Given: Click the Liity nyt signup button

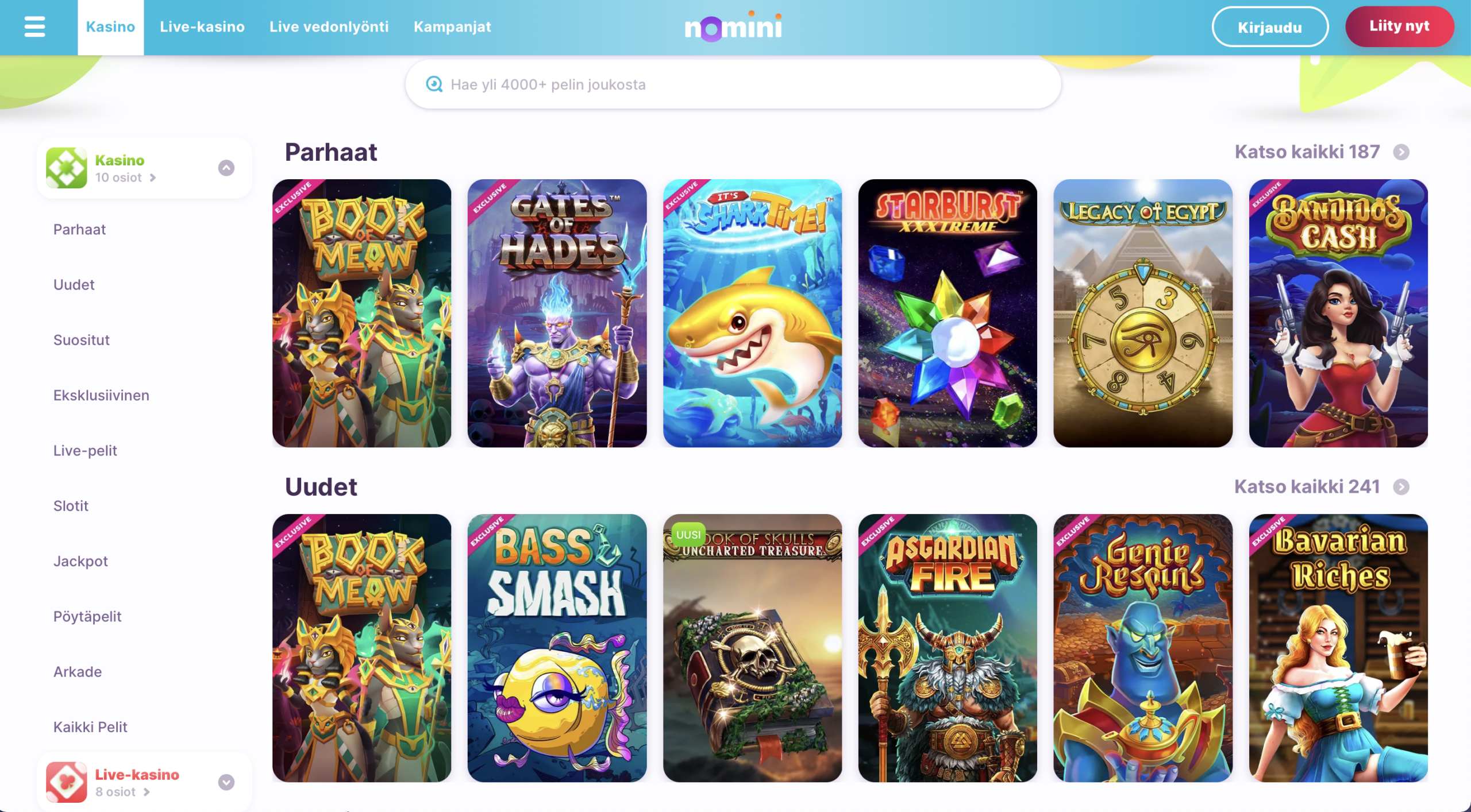Looking at the screenshot, I should pos(1399,26).
